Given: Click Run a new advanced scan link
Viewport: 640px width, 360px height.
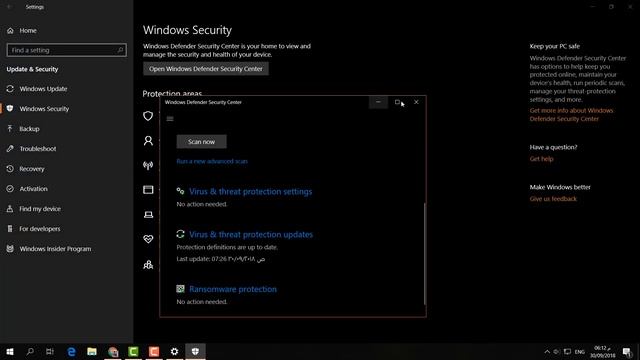Looking at the screenshot, I should (212, 161).
